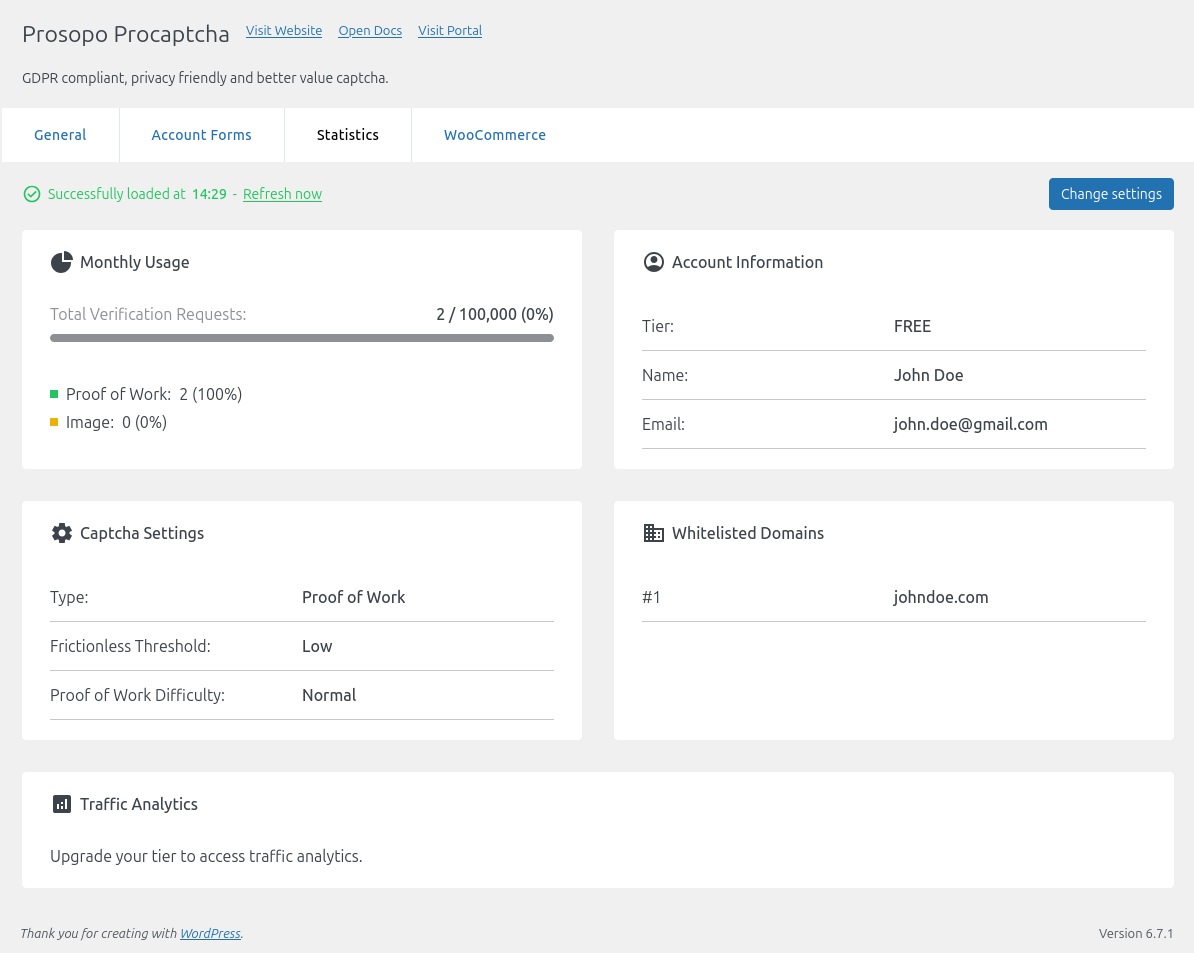Click the Captcha Settings gear icon
This screenshot has width=1194, height=953.
click(x=62, y=533)
